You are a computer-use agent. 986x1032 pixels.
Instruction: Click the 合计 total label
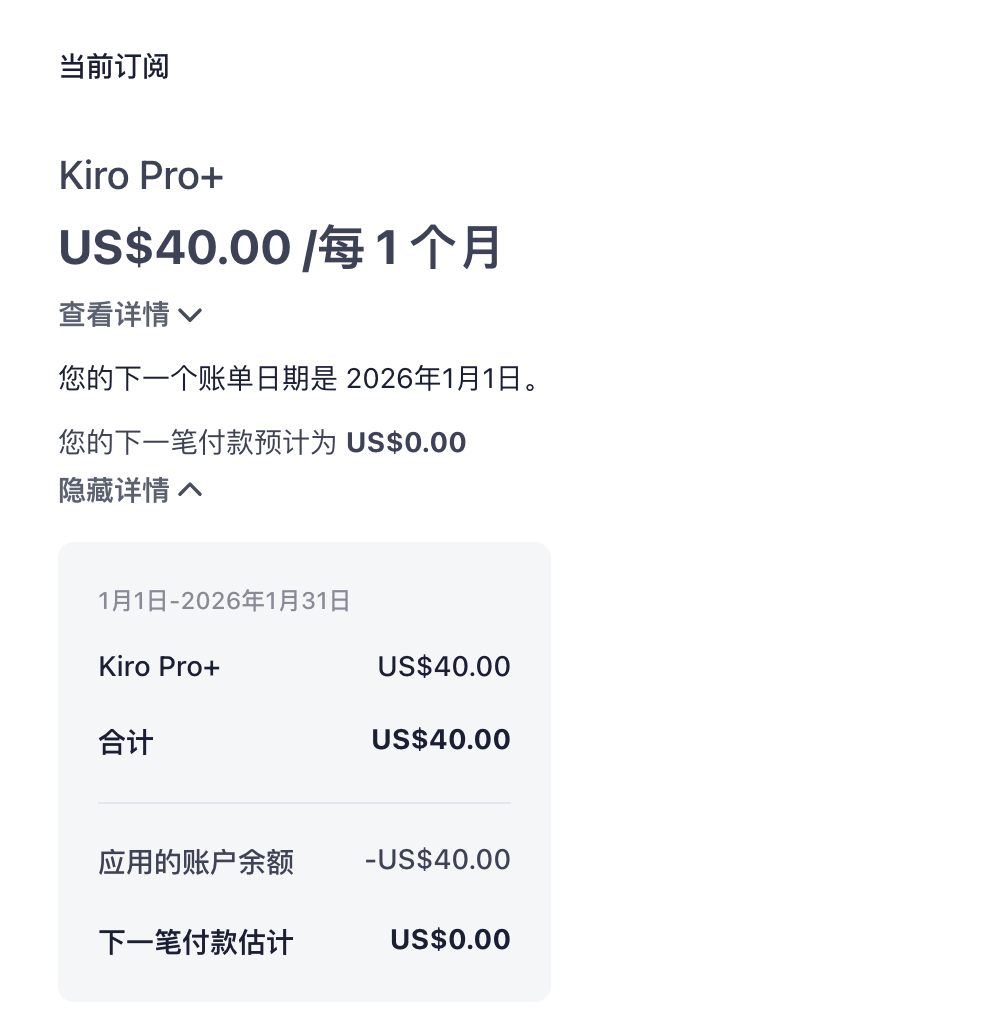pyautogui.click(x=126, y=742)
